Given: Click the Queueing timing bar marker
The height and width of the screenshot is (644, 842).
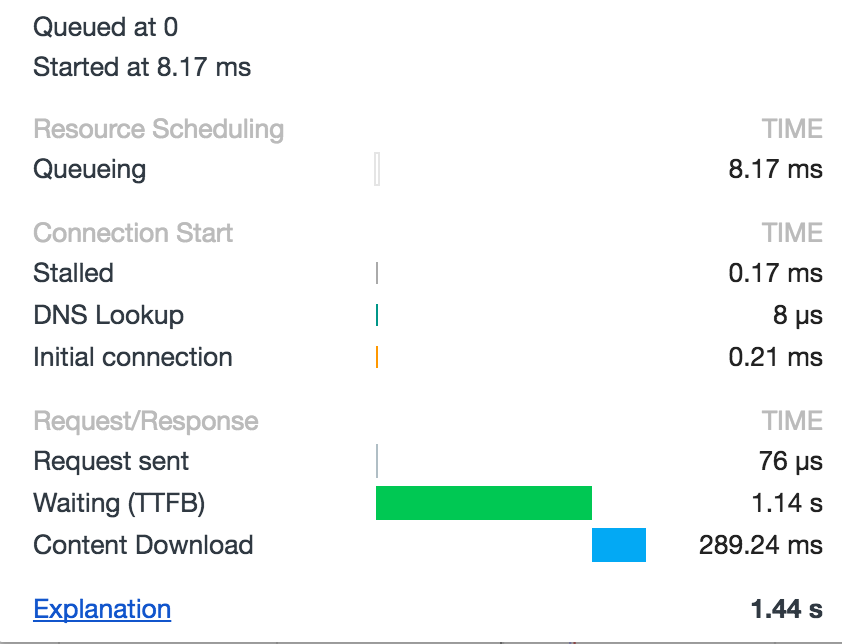Looking at the screenshot, I should 377,169.
